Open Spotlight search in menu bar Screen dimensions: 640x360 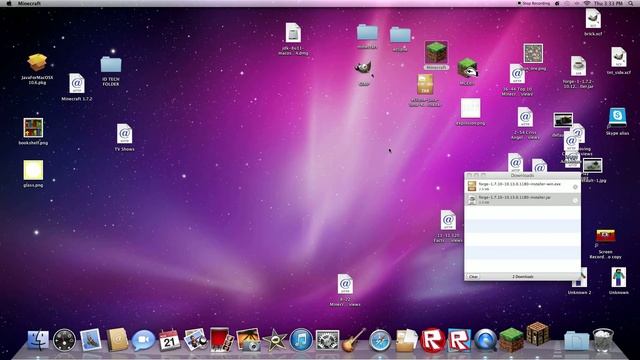631,3
